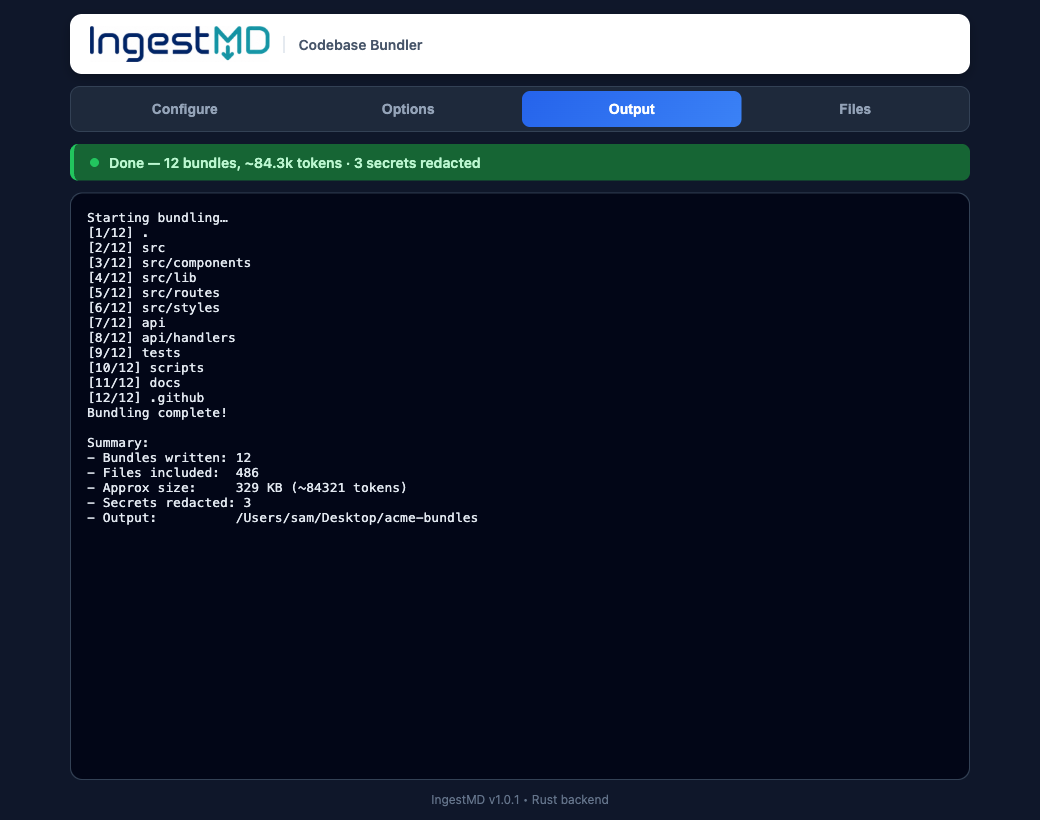The height and width of the screenshot is (820, 1040).
Task: Click the 'Secrets redacted: 3' summary line
Action: coord(169,503)
